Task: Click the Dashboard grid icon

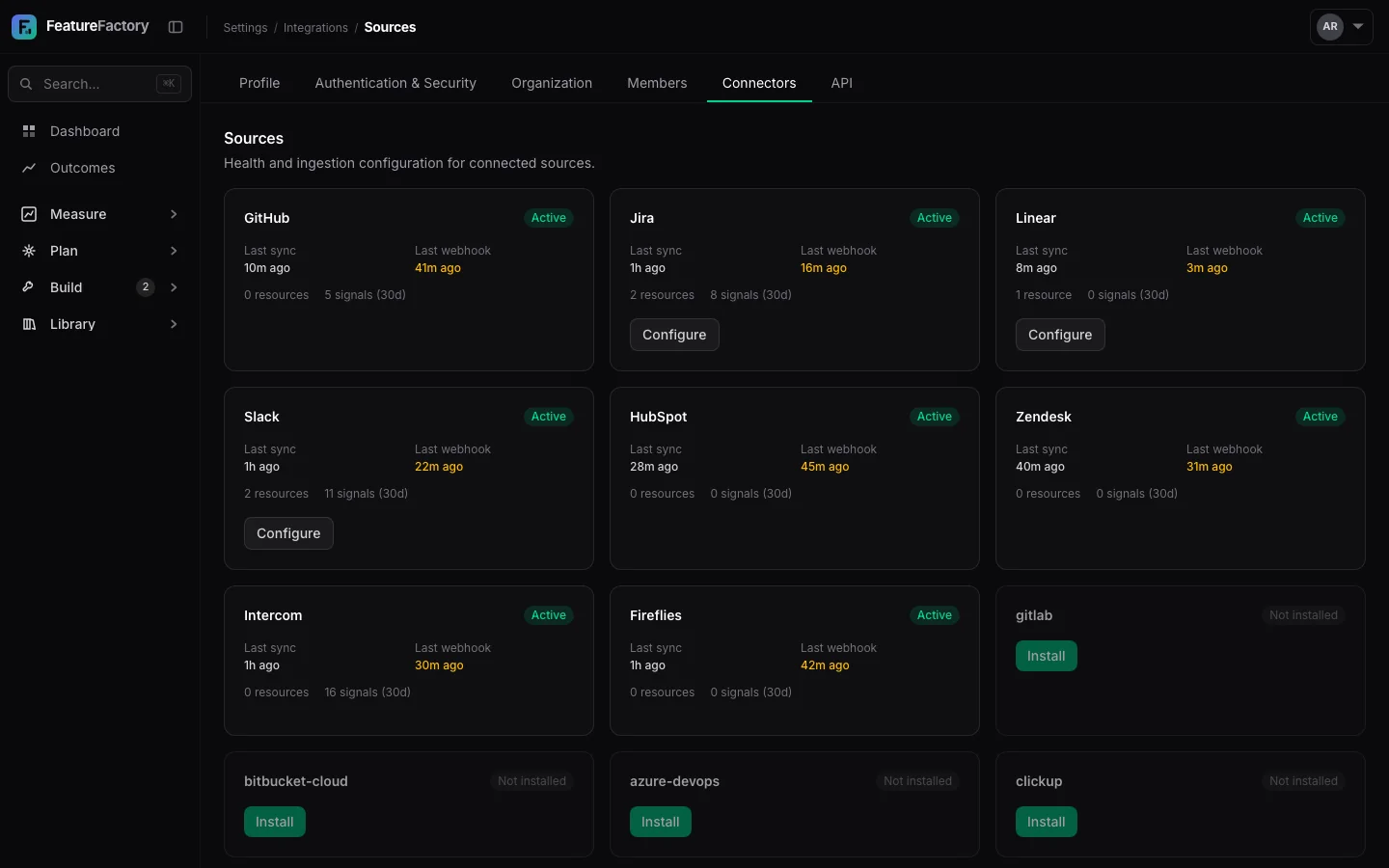Action: 29,131
